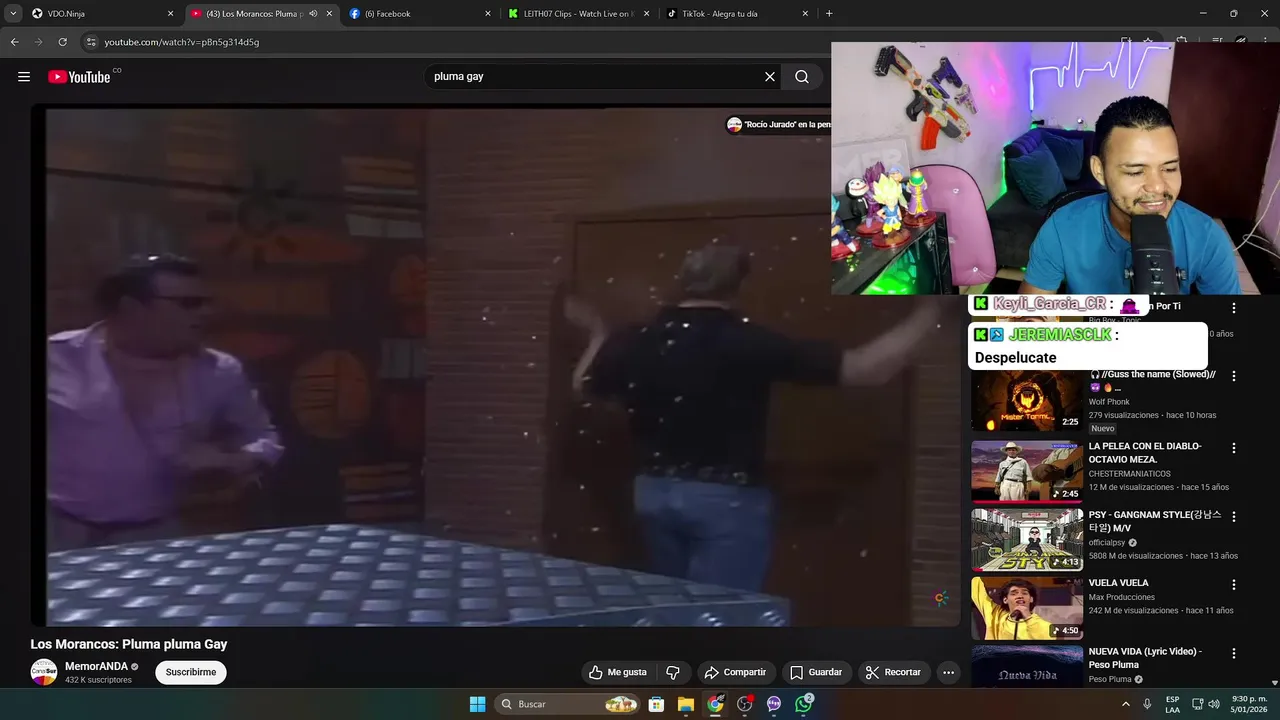Open WhatsApp from taskbar
Image resolution: width=1280 pixels, height=720 pixels.
click(x=804, y=704)
